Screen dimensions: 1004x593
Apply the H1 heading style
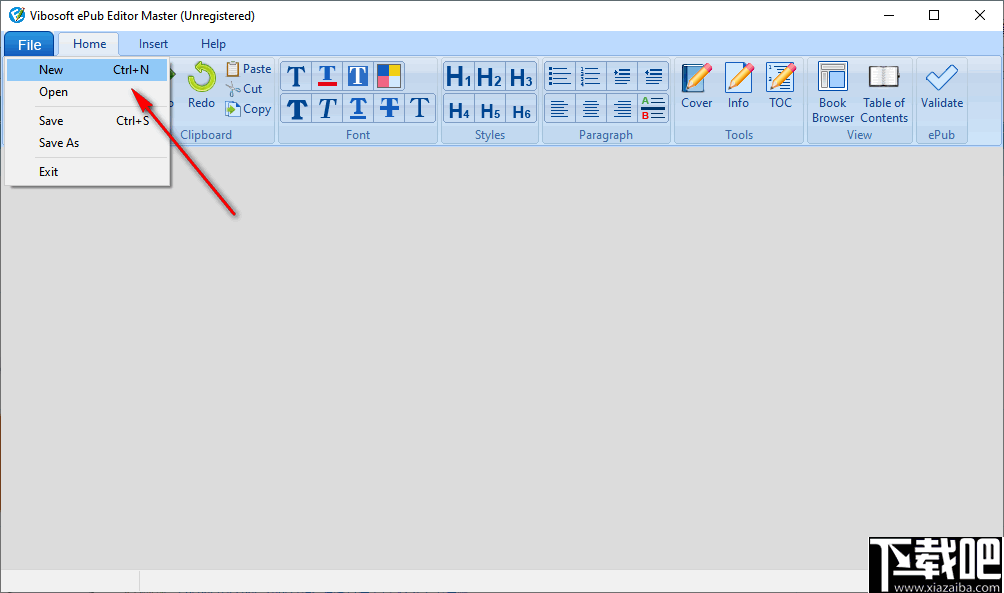click(x=457, y=75)
